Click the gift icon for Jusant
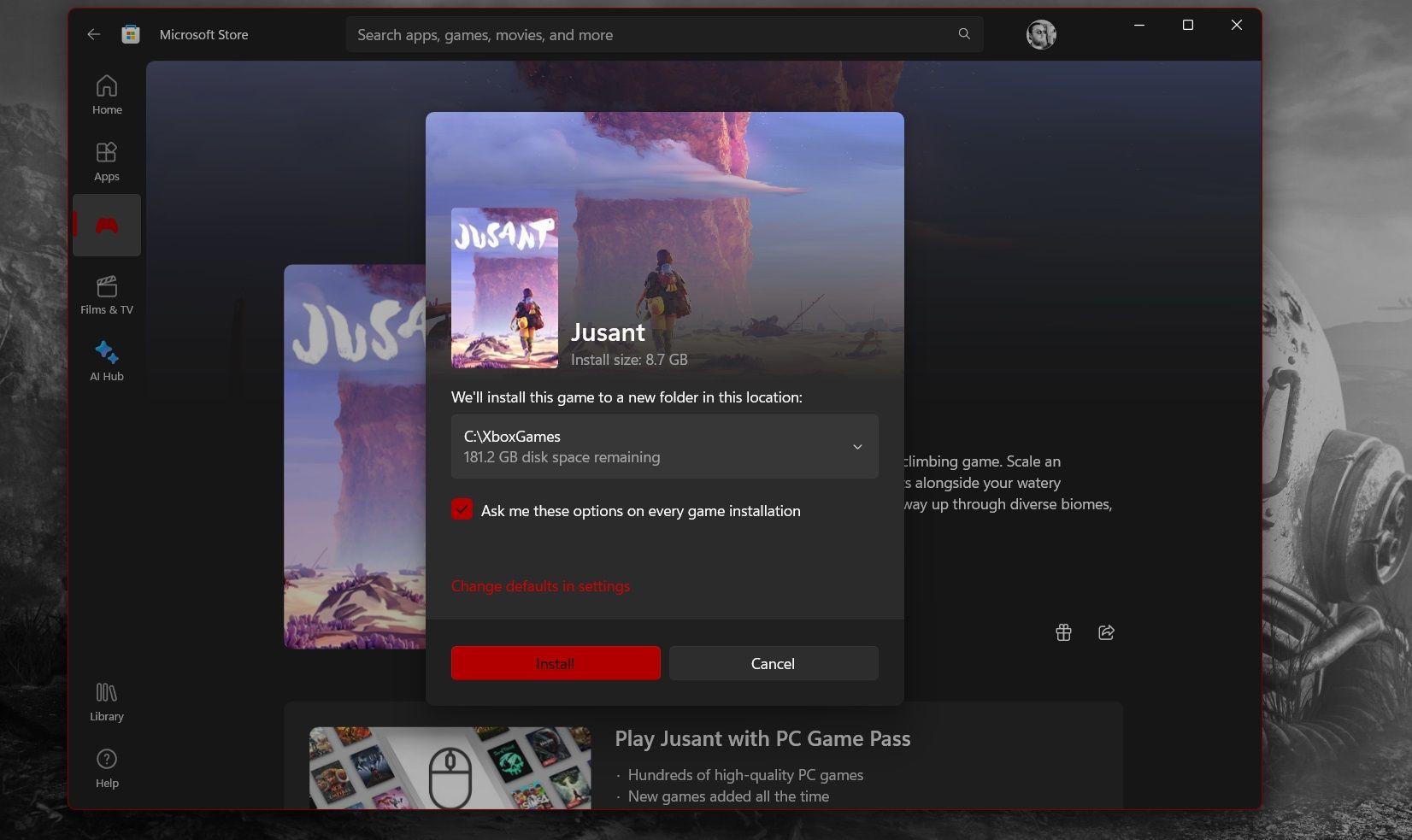Screen dimensions: 1412x840 (x=1062, y=632)
